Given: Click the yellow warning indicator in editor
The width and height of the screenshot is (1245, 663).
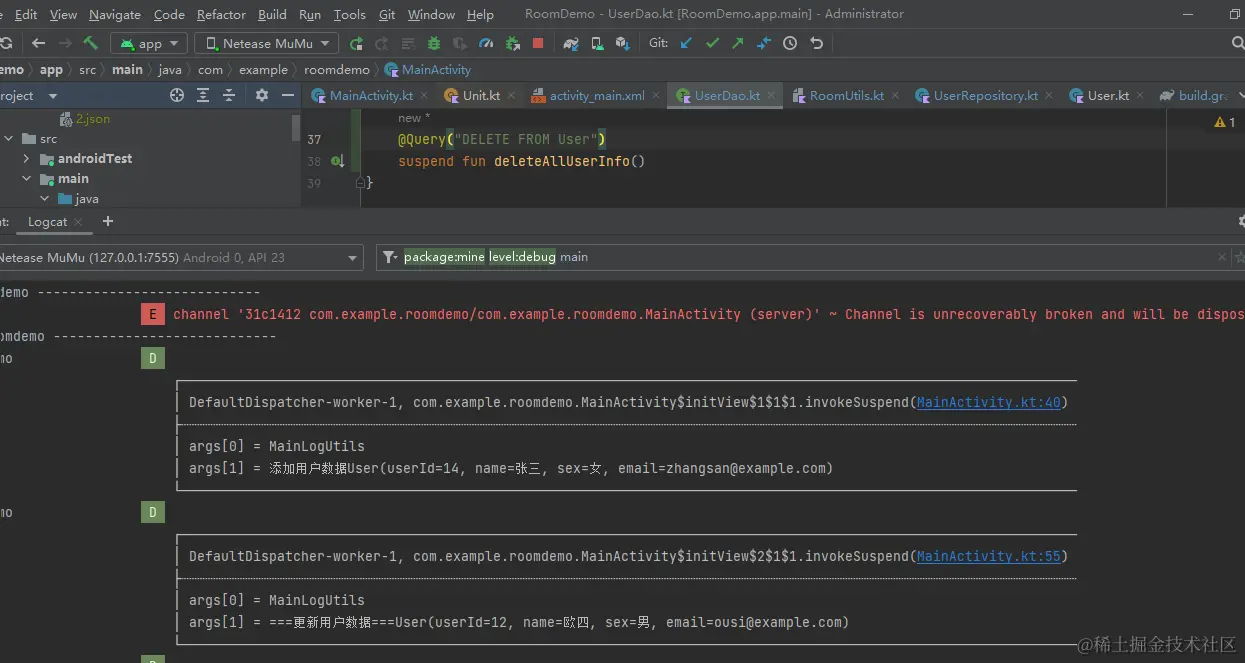Looking at the screenshot, I should tap(1224, 122).
